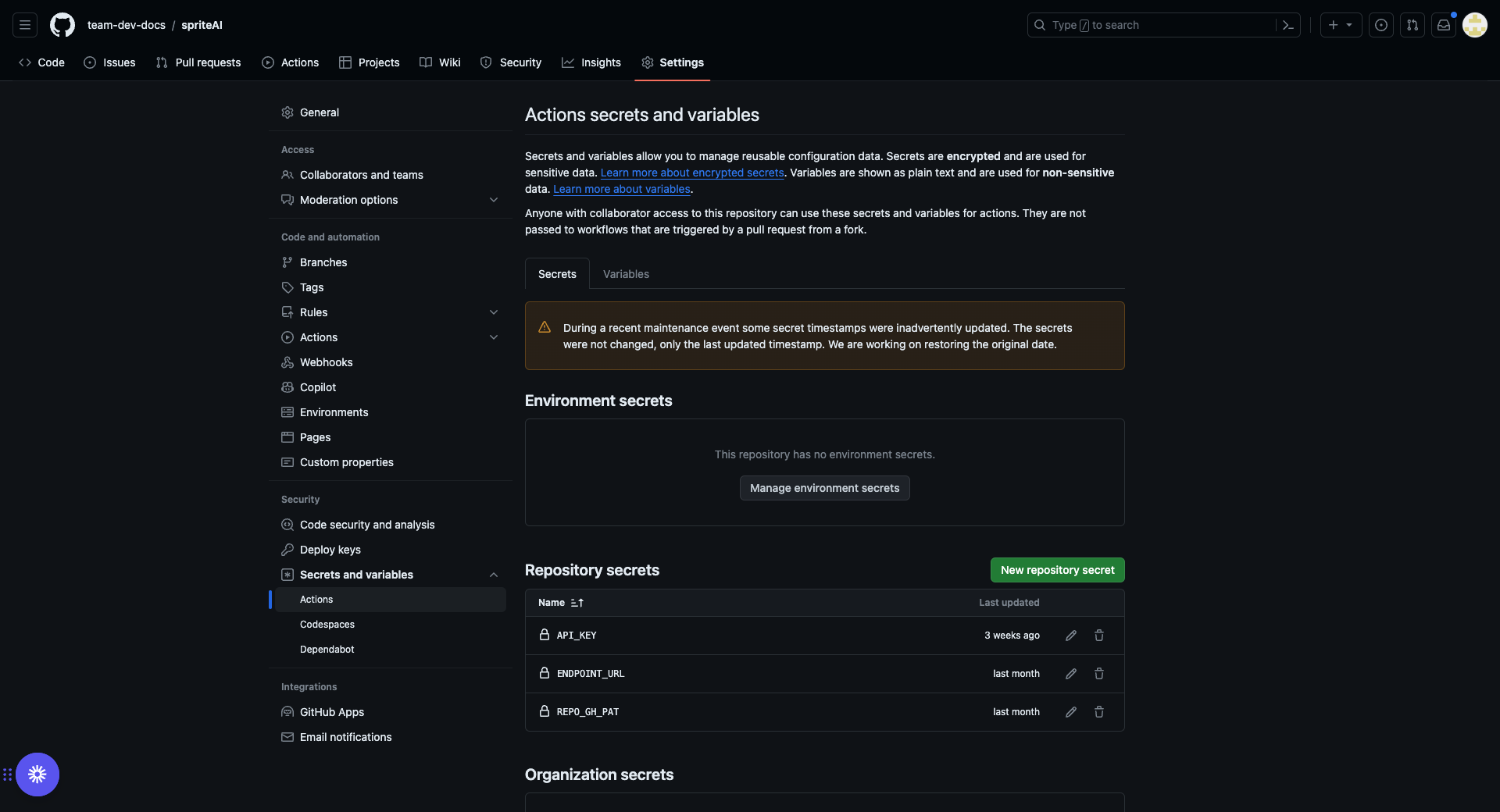Viewport: 1500px width, 812px height.
Task: Open the issues icon in top-right header
Action: (x=1381, y=25)
